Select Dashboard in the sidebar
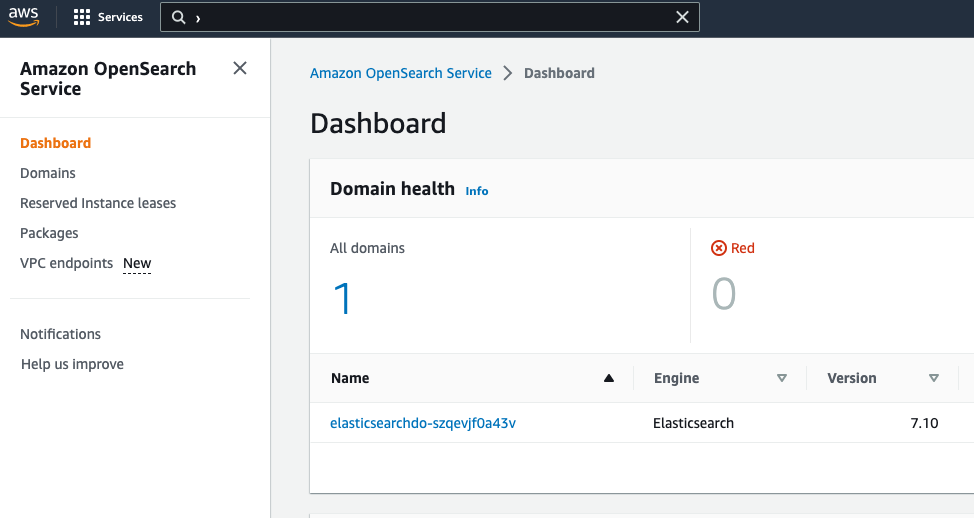 [x=55, y=143]
